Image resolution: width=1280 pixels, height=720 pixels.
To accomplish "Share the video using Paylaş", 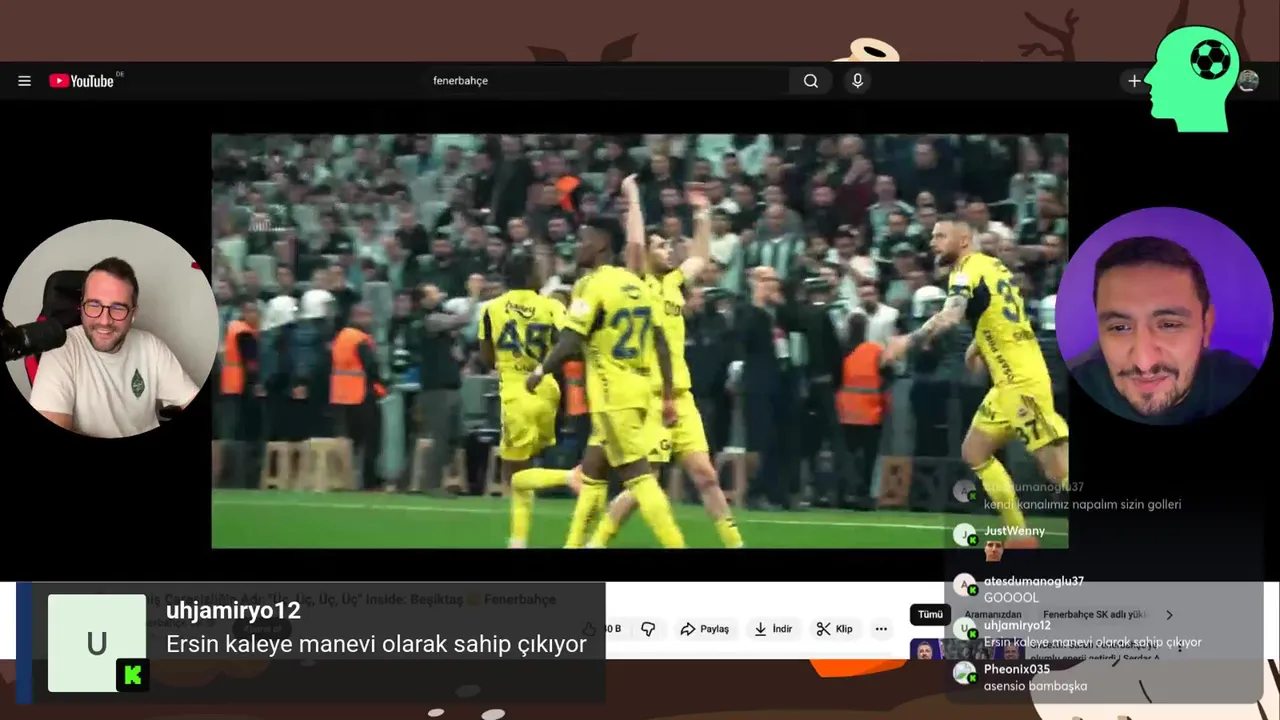I will click(x=704, y=629).
